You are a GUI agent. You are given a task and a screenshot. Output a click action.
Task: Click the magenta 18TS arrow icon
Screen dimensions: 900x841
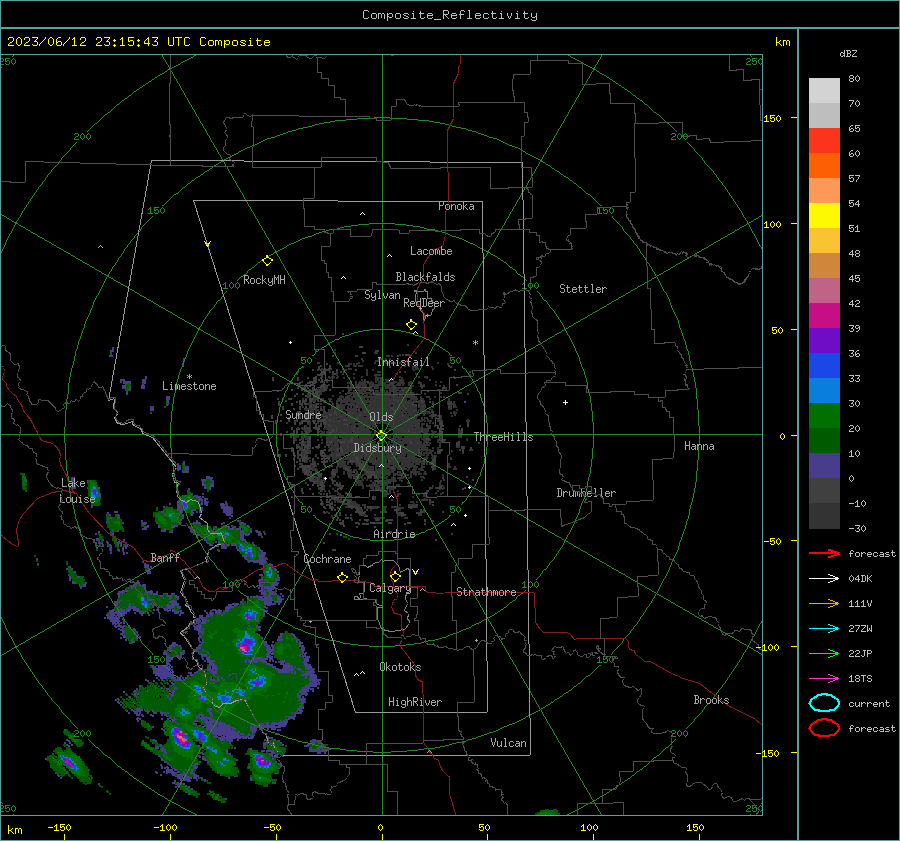tap(824, 679)
